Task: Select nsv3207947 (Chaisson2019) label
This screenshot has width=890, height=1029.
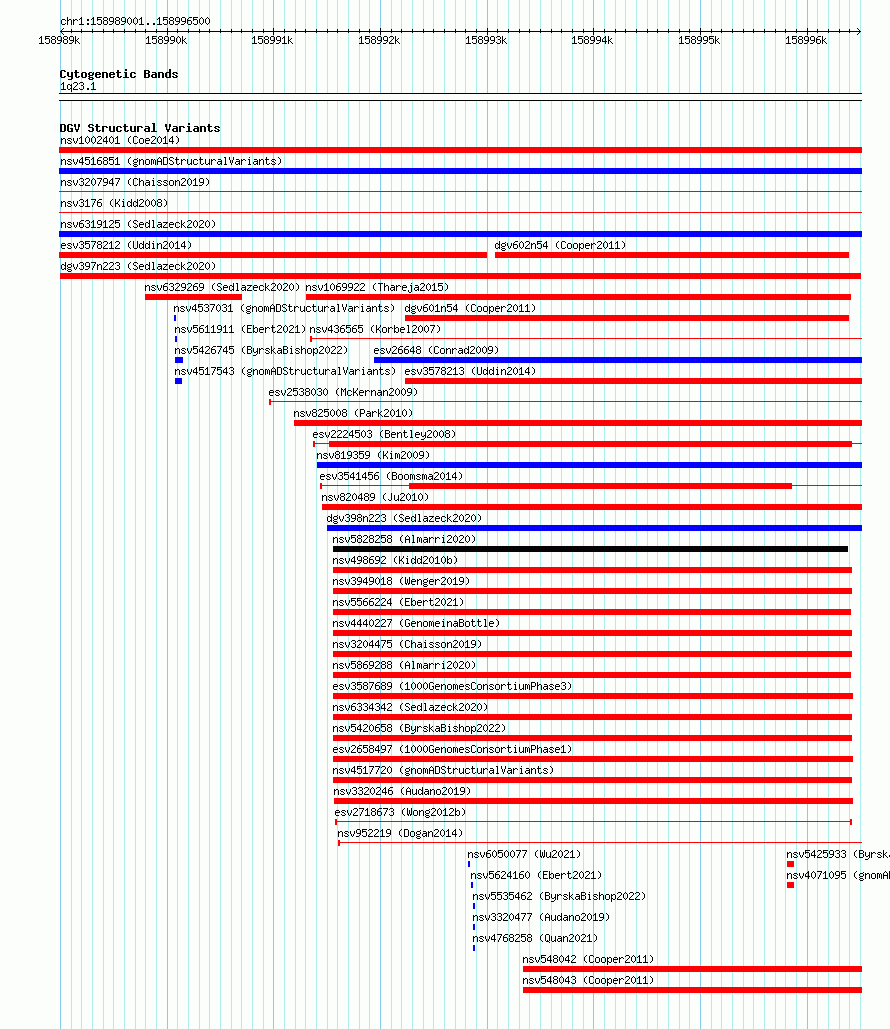Action: 135,182
